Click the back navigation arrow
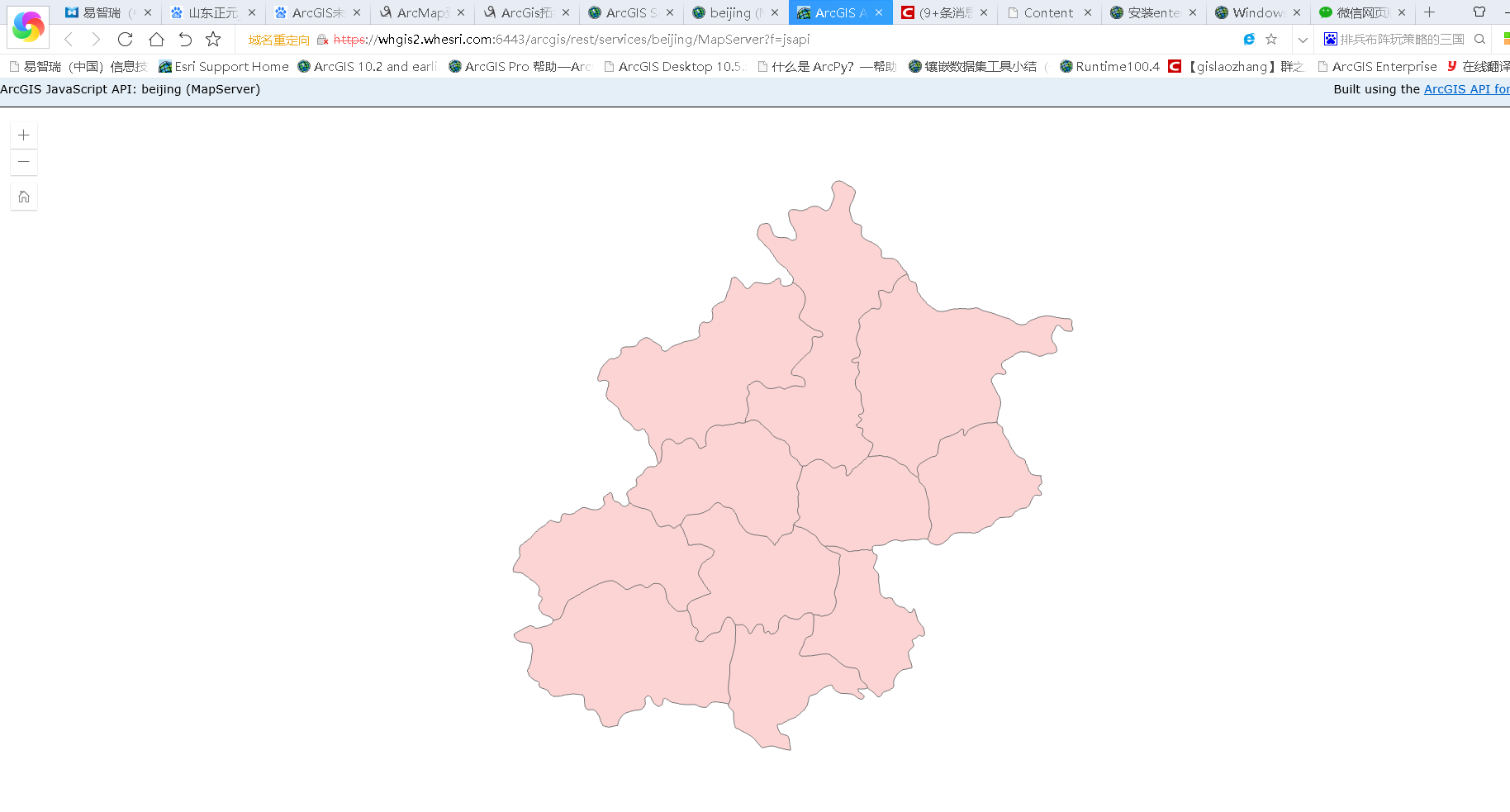The image size is (1510, 812). [68, 39]
